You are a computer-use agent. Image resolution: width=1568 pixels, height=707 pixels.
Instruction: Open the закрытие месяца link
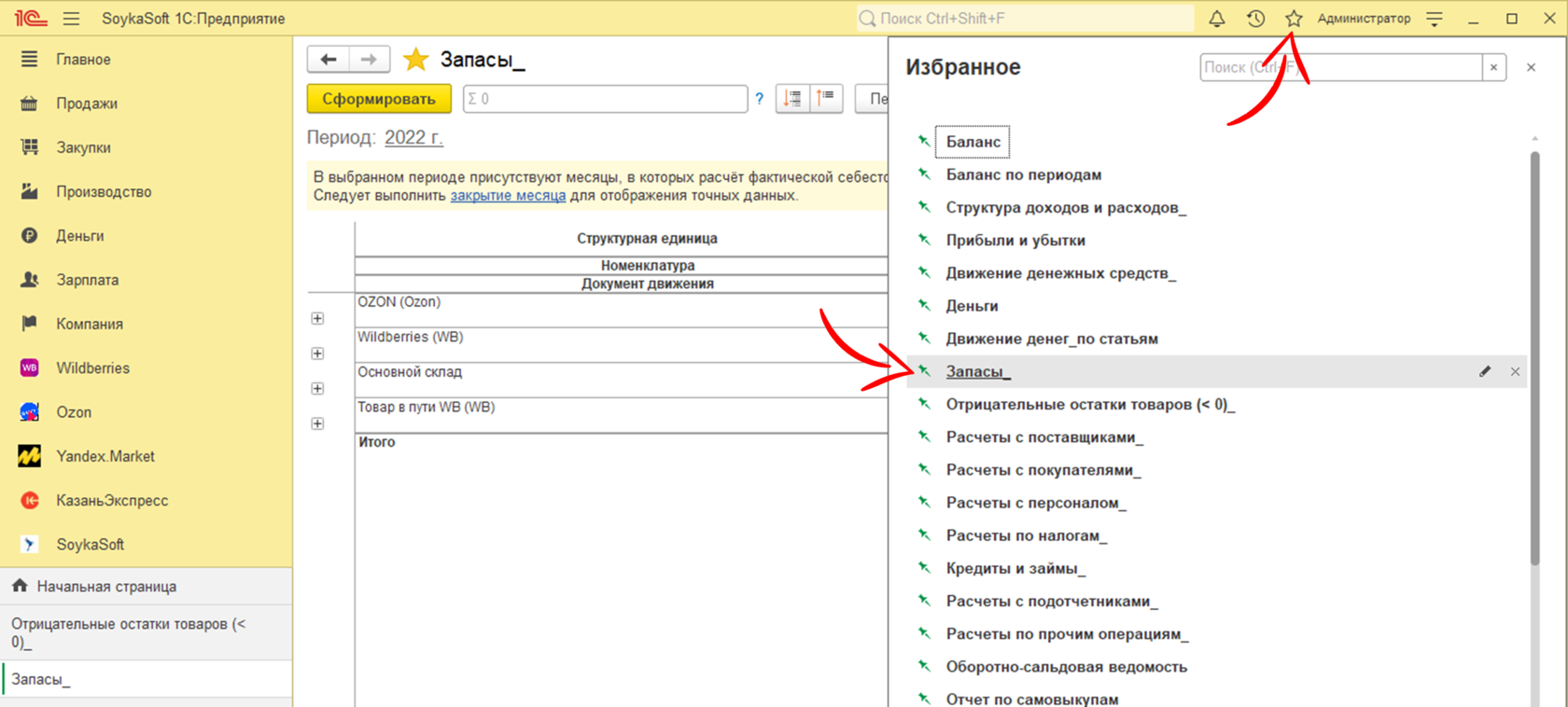point(508,196)
